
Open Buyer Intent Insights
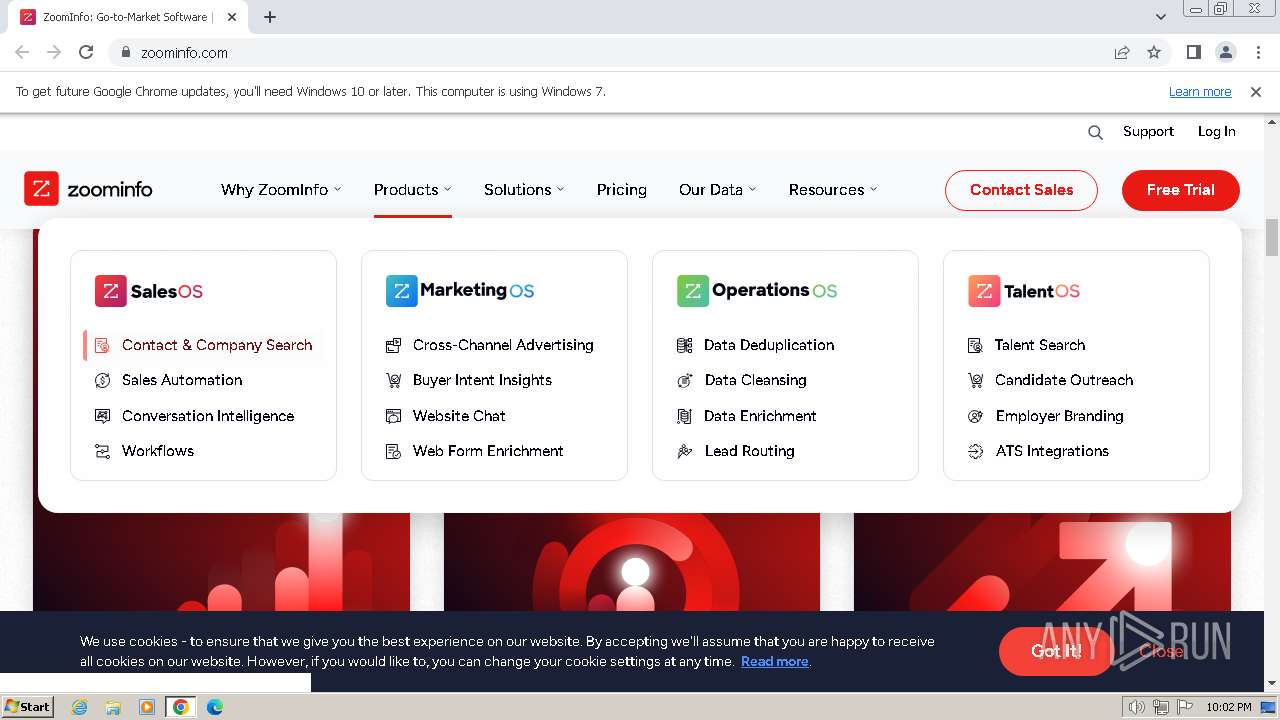(x=482, y=380)
